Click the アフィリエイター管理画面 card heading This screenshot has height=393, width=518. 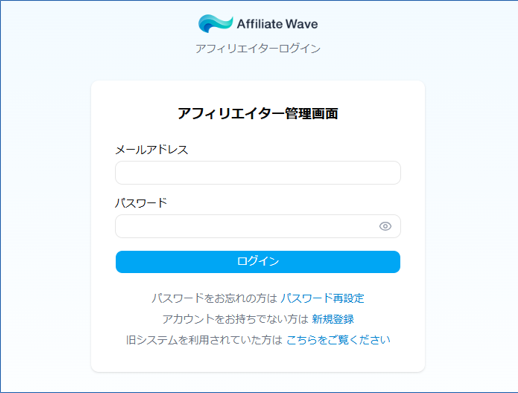(258, 113)
